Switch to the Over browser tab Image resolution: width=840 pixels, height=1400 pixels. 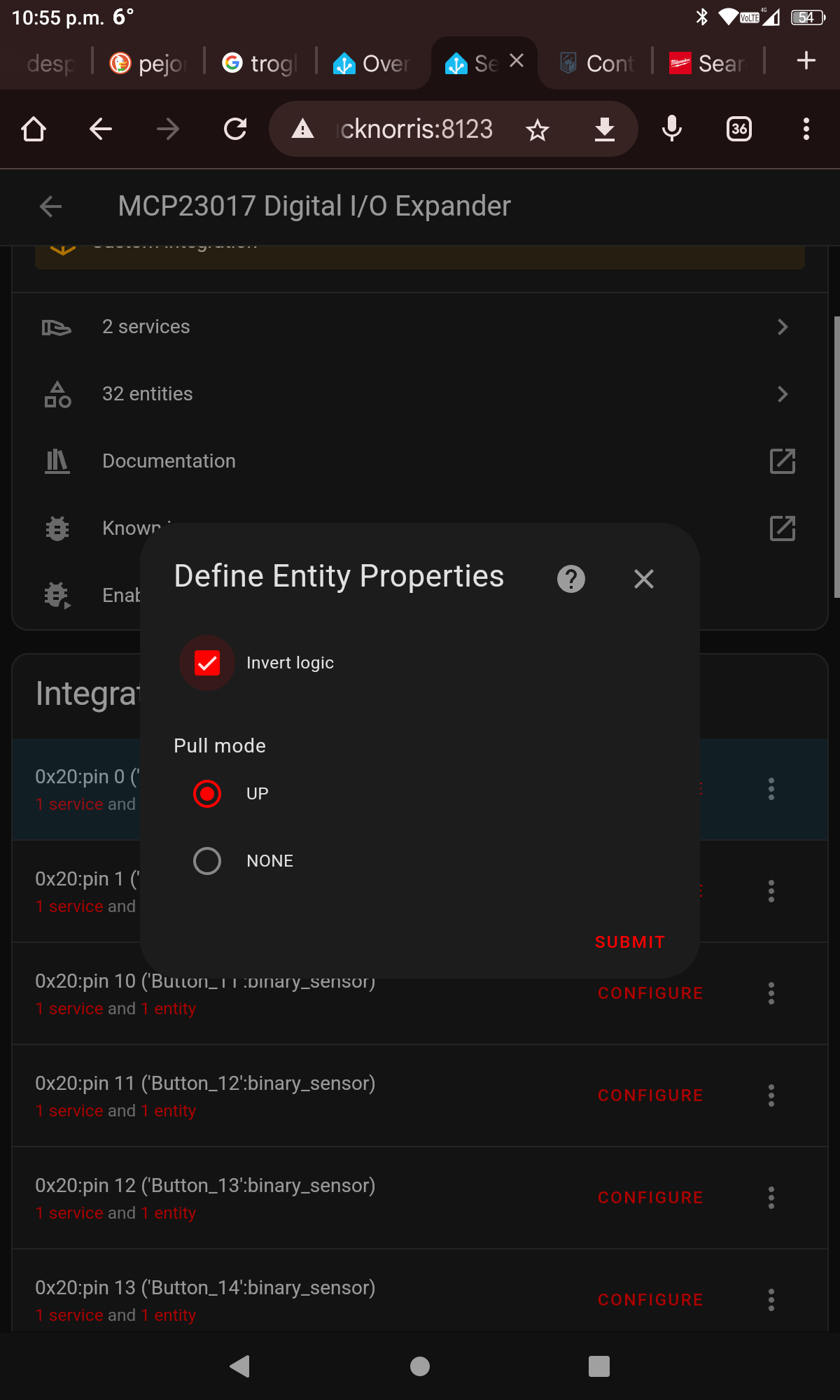pyautogui.click(x=372, y=64)
